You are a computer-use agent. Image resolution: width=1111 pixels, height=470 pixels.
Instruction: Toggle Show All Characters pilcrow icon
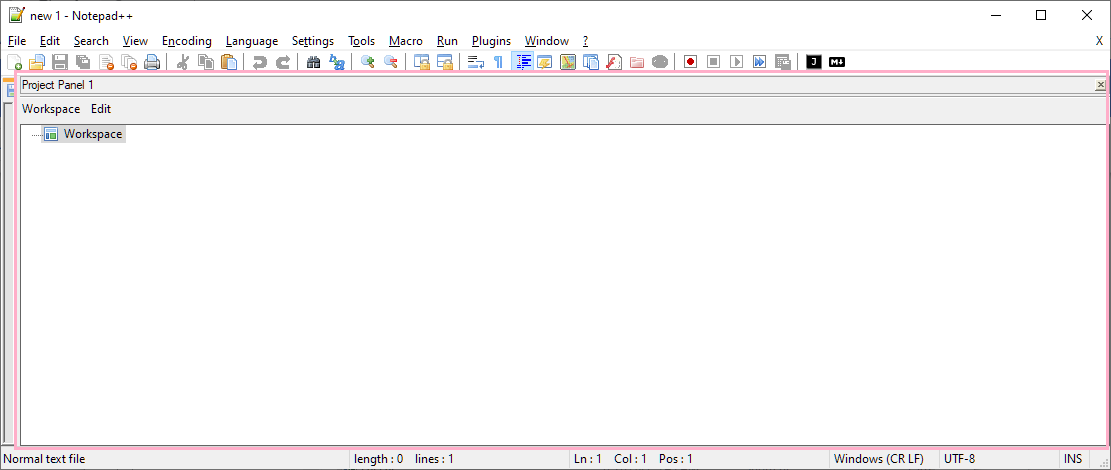click(x=498, y=62)
